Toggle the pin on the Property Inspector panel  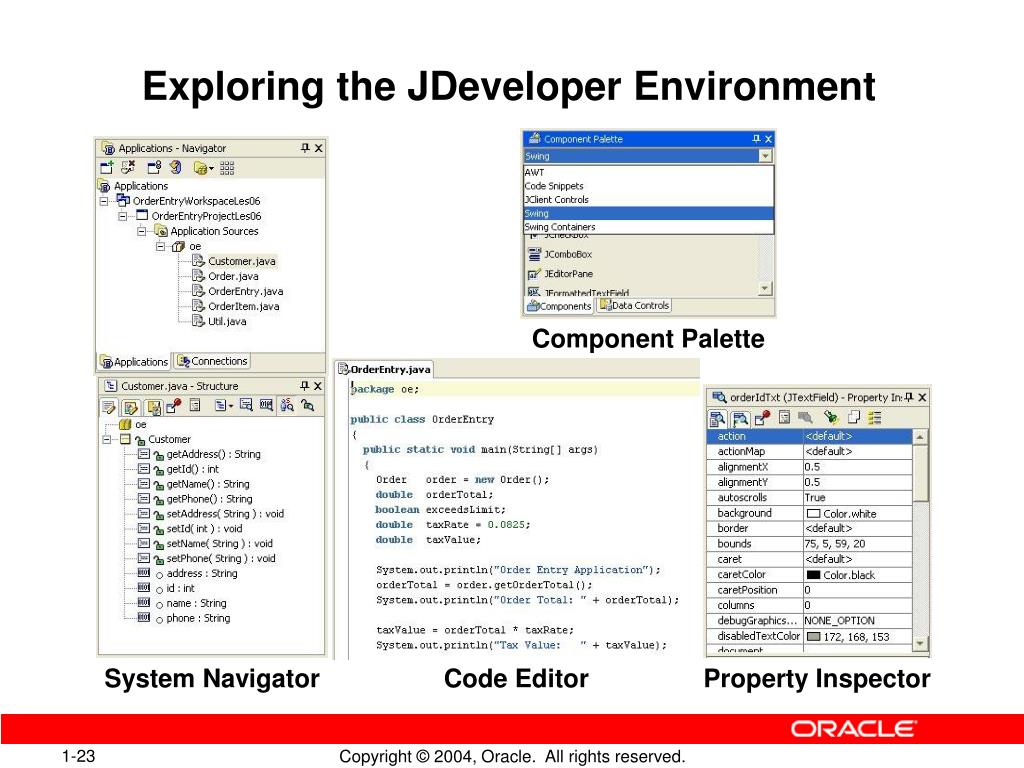click(x=909, y=397)
